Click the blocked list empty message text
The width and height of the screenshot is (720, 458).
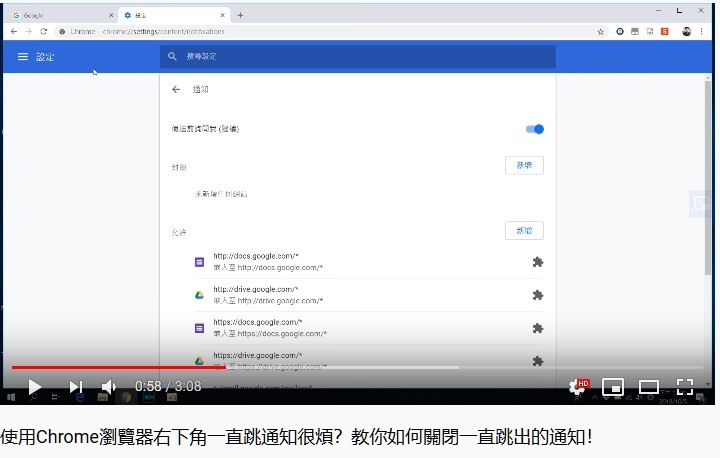(221, 194)
